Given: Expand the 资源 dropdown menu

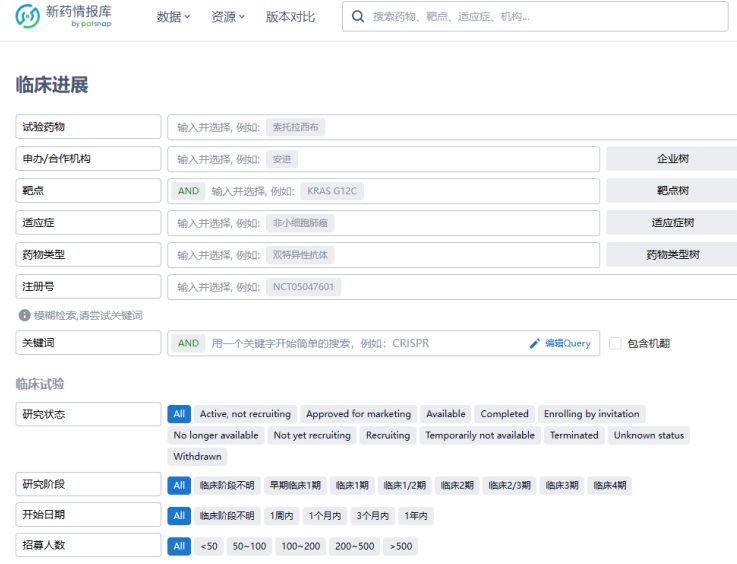Looking at the screenshot, I should [x=228, y=17].
